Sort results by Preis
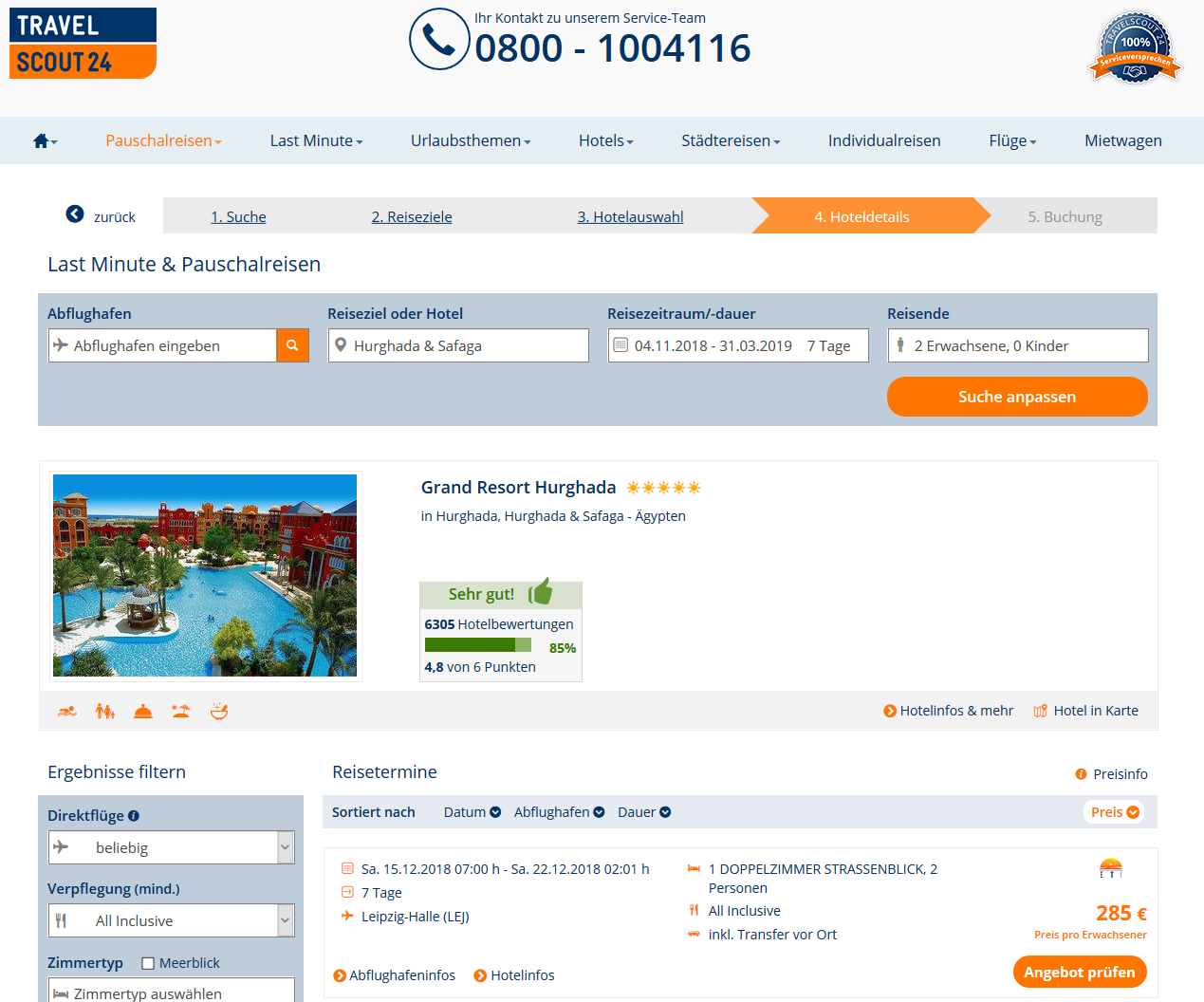 (x=1114, y=812)
